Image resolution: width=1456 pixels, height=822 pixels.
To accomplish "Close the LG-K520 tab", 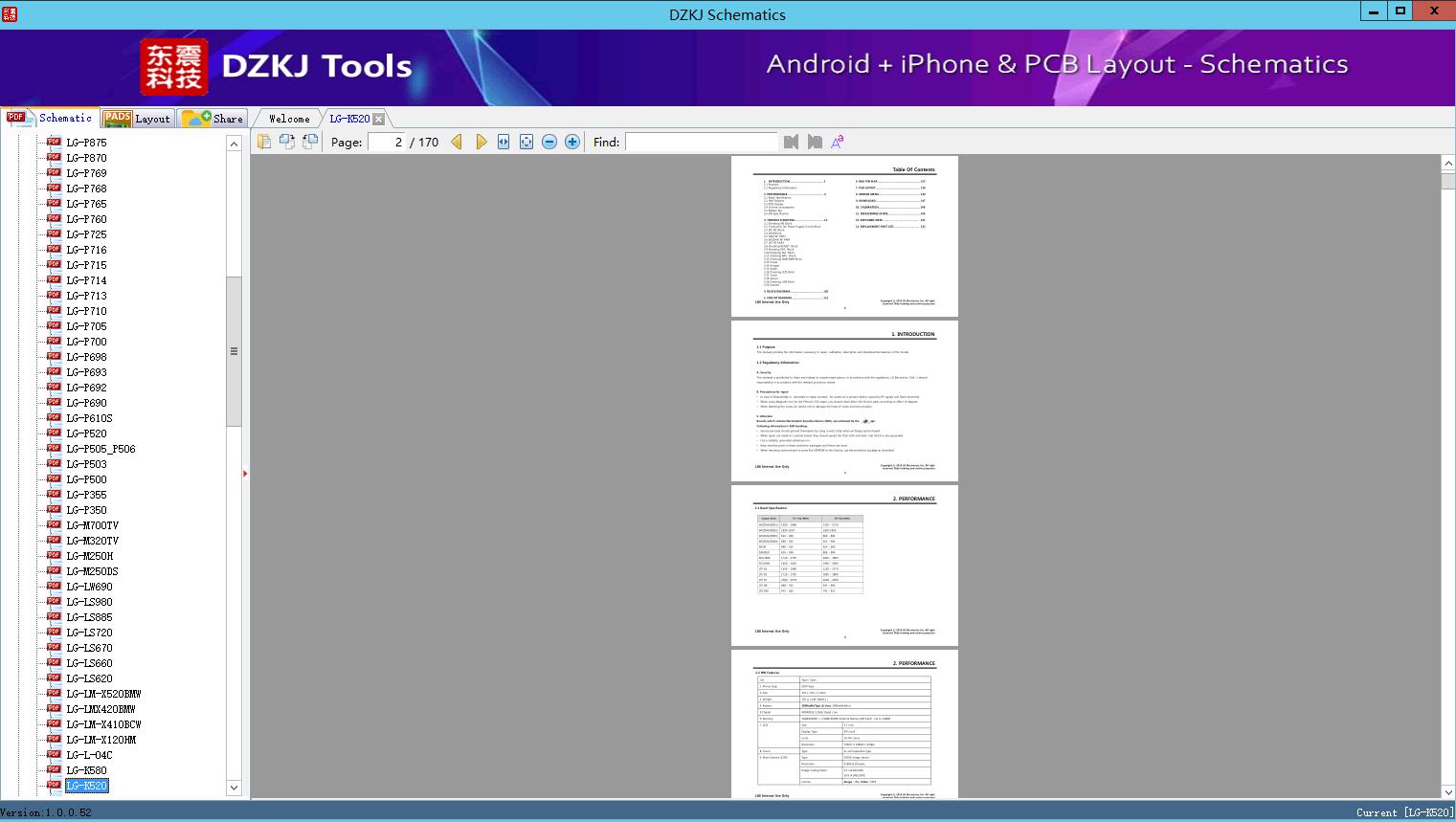I will coord(378,119).
